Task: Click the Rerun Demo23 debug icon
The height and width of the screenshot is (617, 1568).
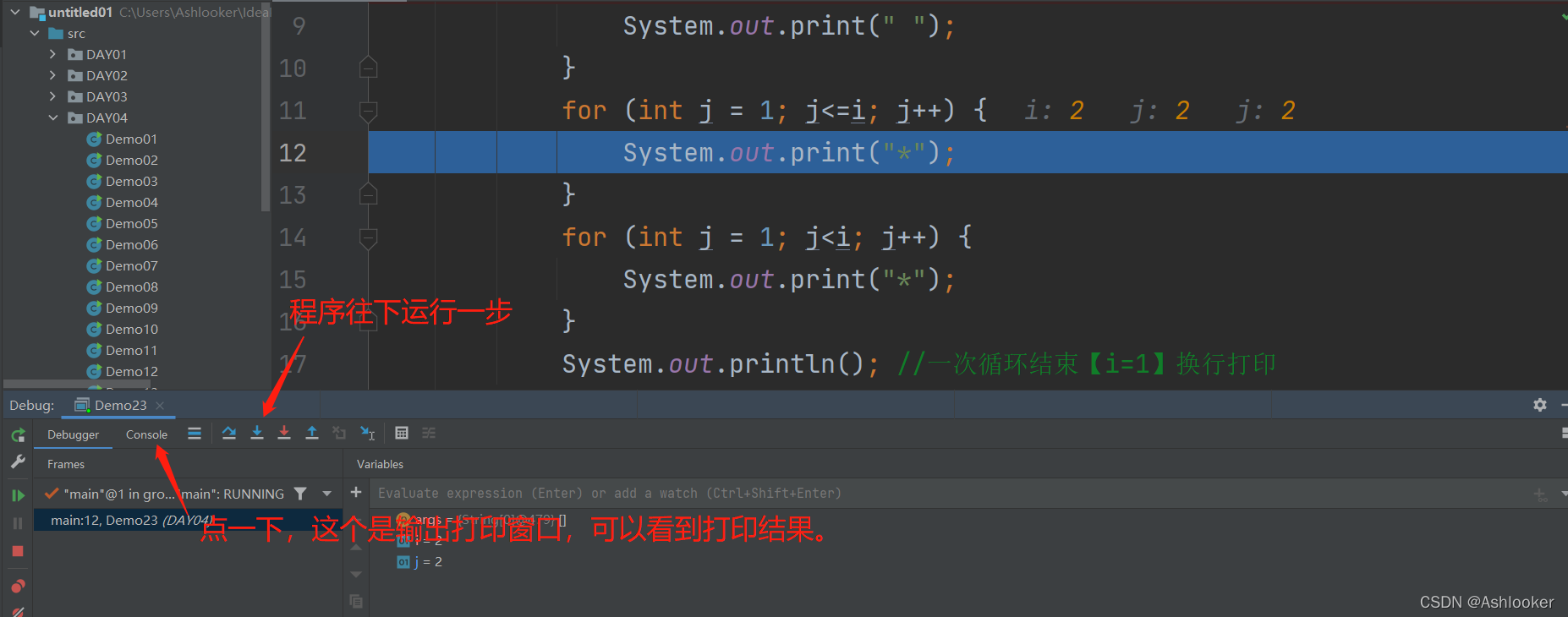Action: pyautogui.click(x=18, y=435)
